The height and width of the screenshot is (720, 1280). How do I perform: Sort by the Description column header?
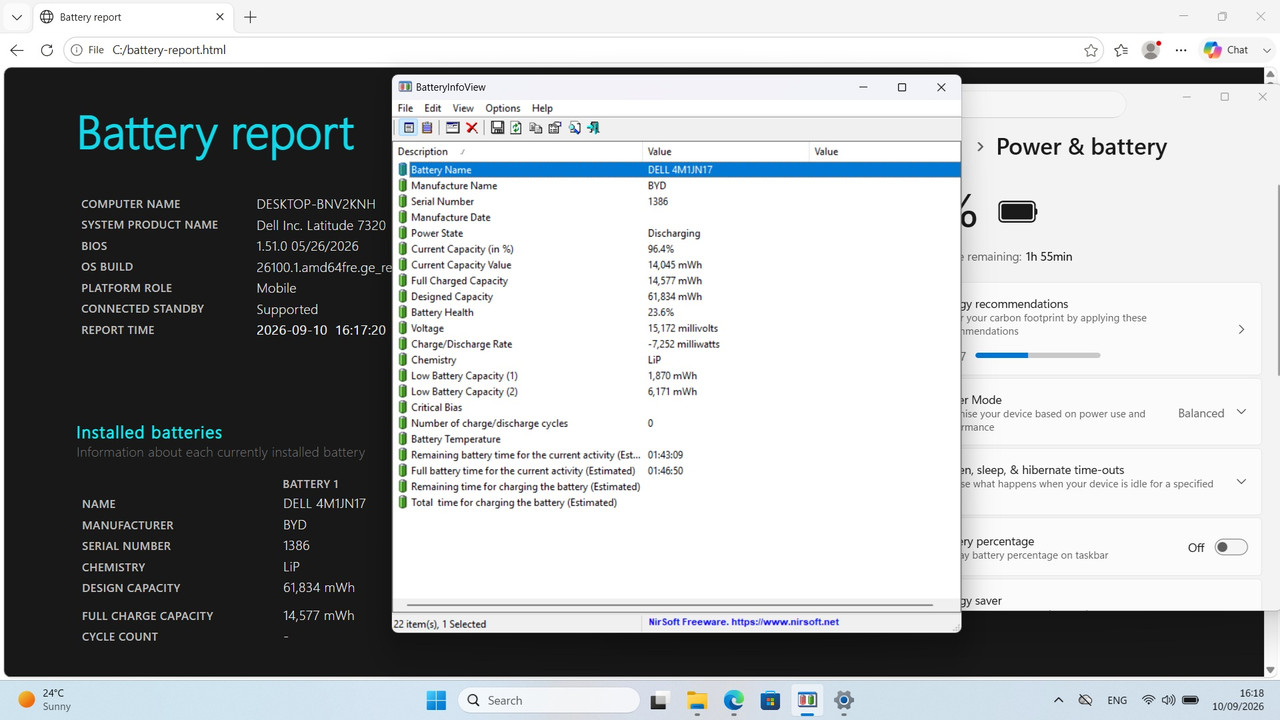[x=518, y=152]
